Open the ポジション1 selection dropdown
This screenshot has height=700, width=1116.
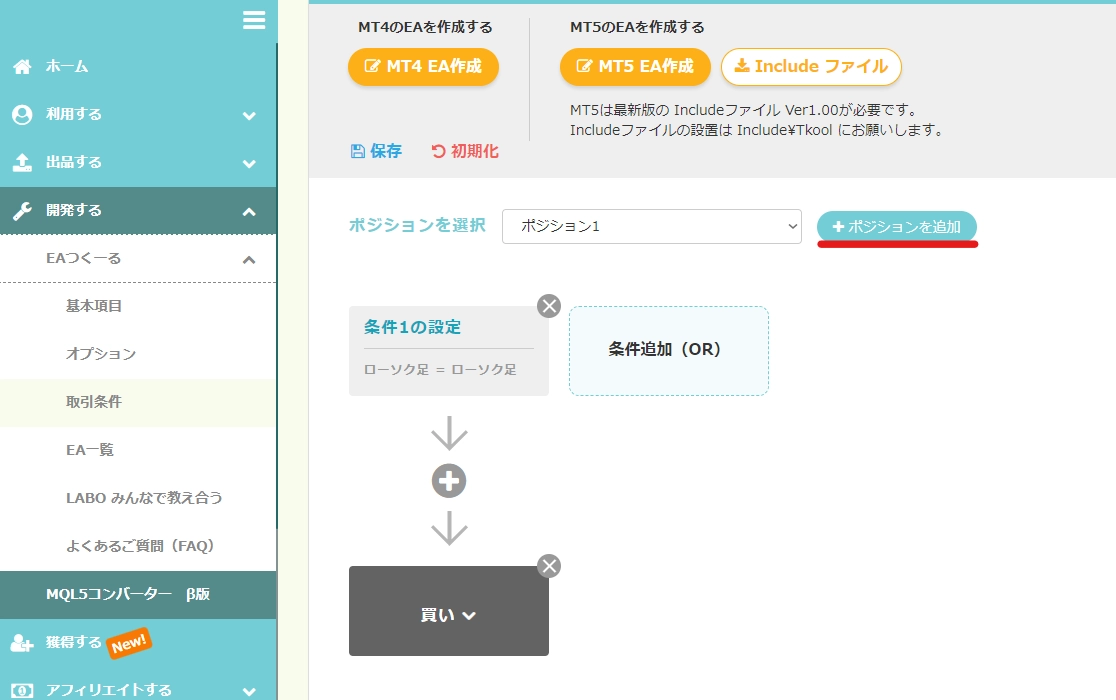pyautogui.click(x=651, y=227)
